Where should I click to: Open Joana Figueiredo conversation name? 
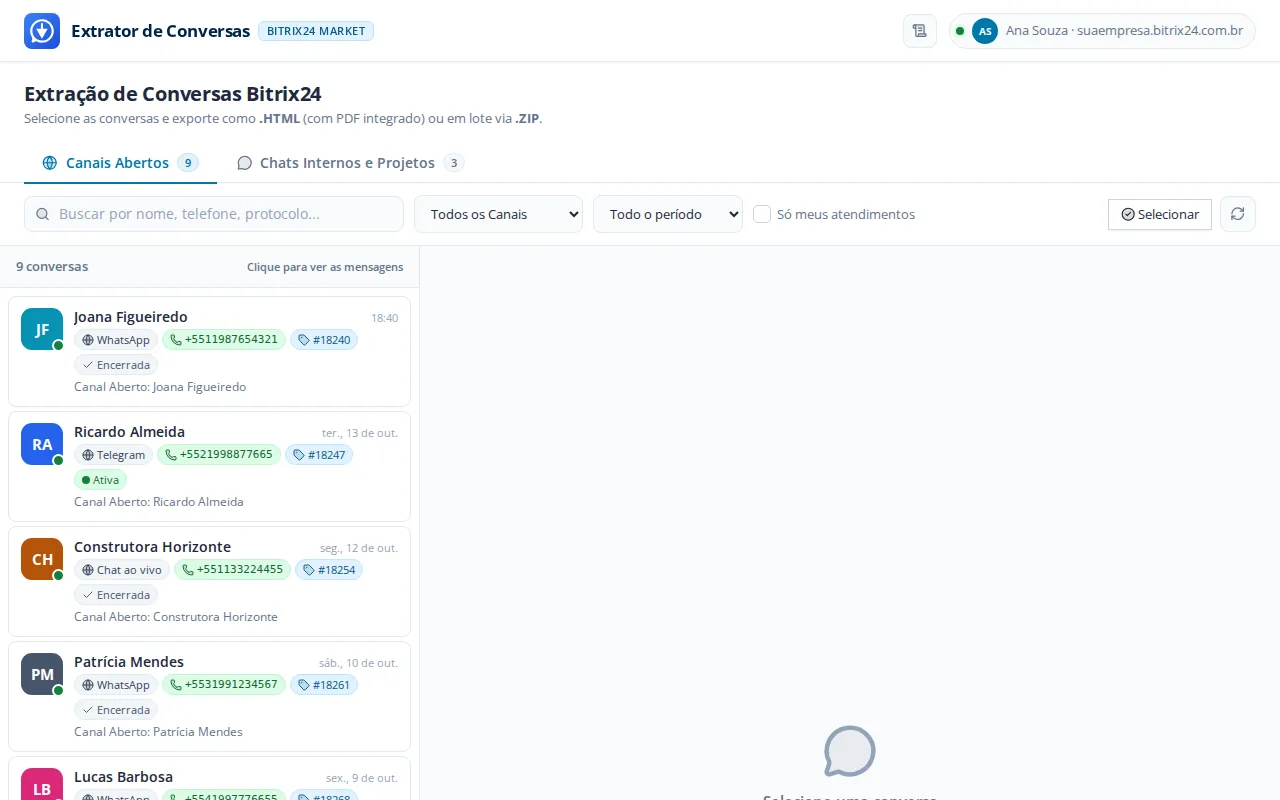point(131,317)
